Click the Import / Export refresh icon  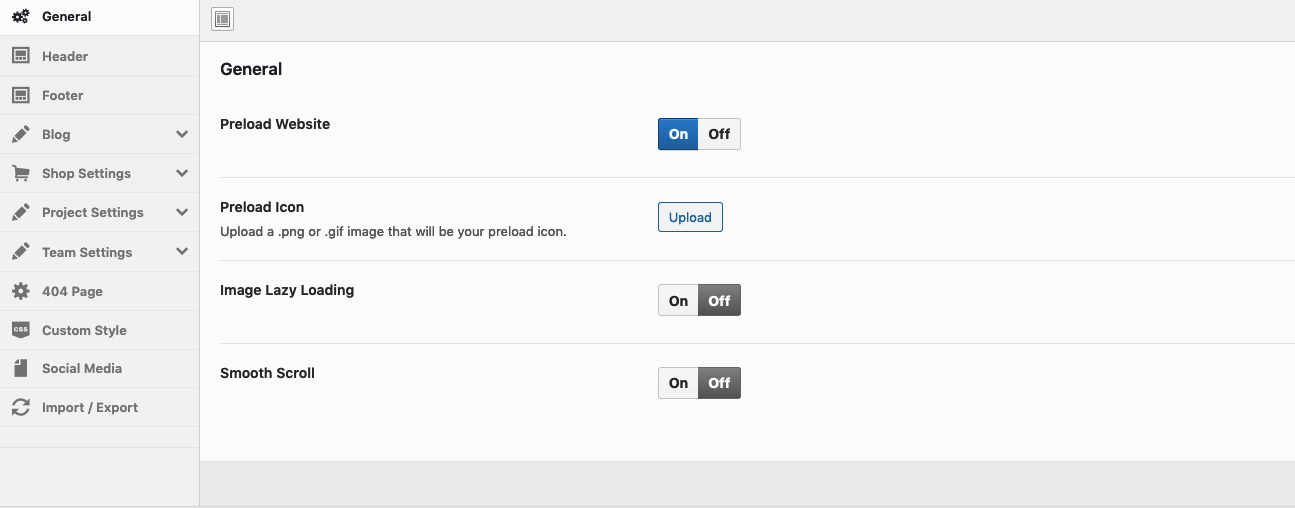[x=20, y=407]
